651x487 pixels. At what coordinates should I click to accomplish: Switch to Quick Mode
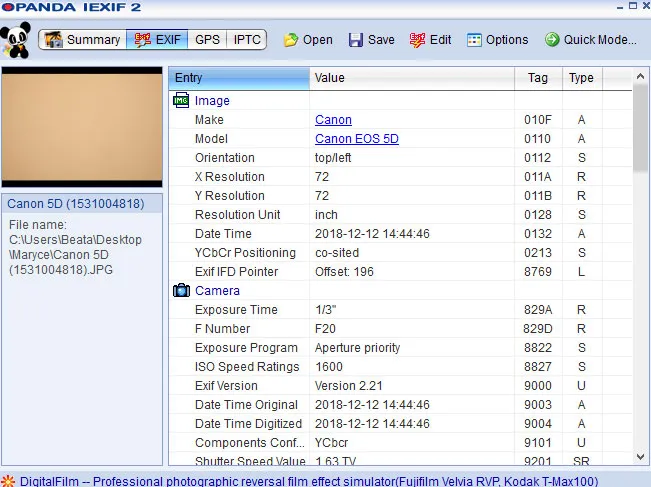point(590,40)
